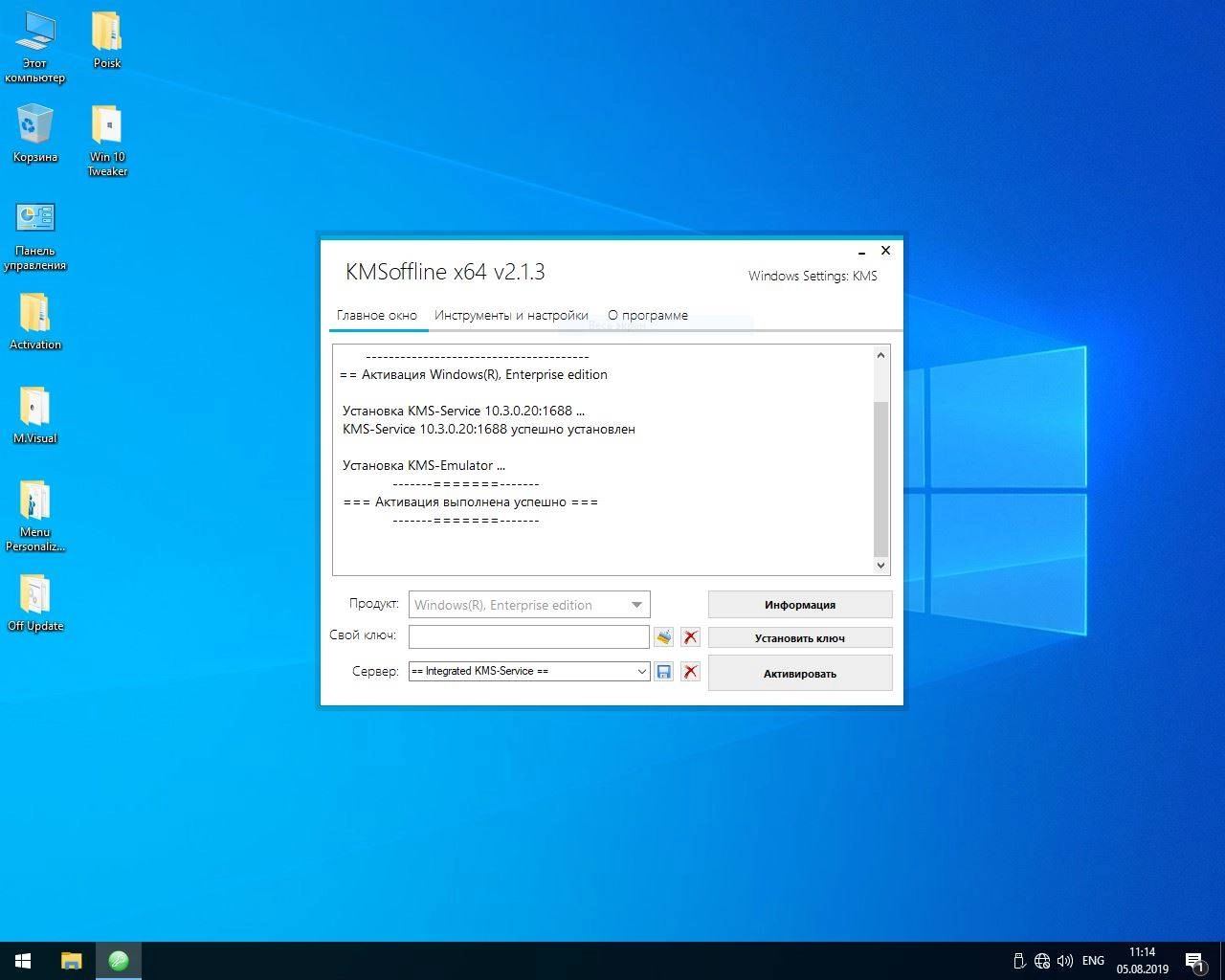This screenshot has height=980, width=1225.
Task: Open Панель управления desktop shortcut
Action: 35,235
